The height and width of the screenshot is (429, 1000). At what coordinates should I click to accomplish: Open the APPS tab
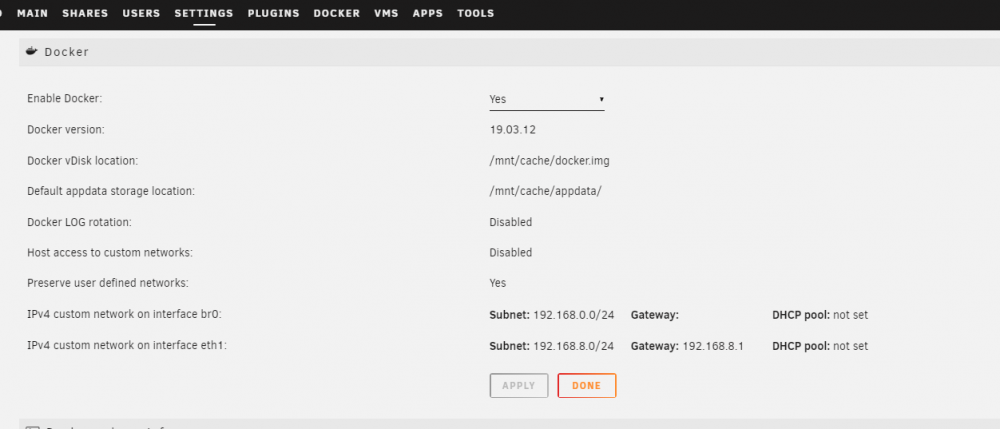[x=428, y=13]
